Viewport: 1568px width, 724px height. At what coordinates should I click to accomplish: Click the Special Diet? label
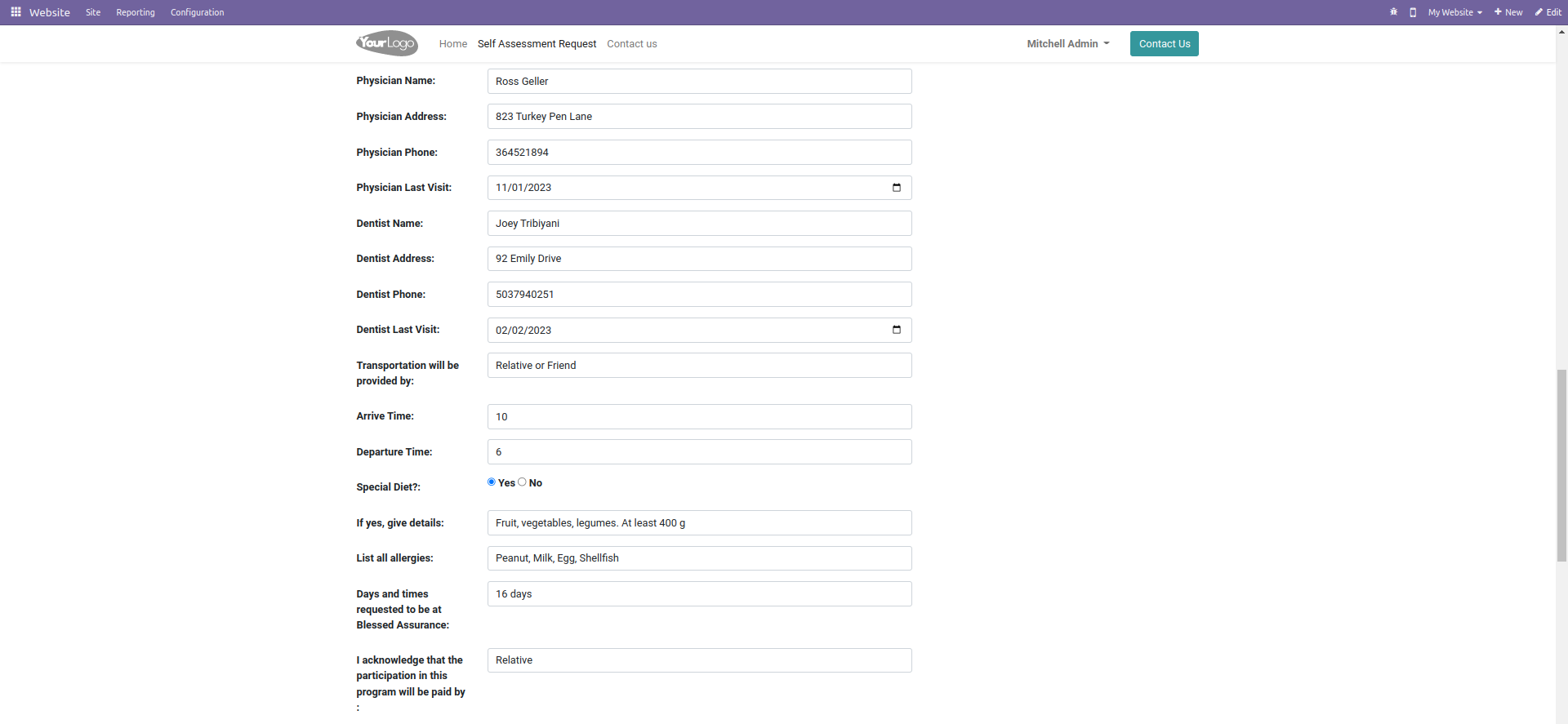[x=389, y=487]
